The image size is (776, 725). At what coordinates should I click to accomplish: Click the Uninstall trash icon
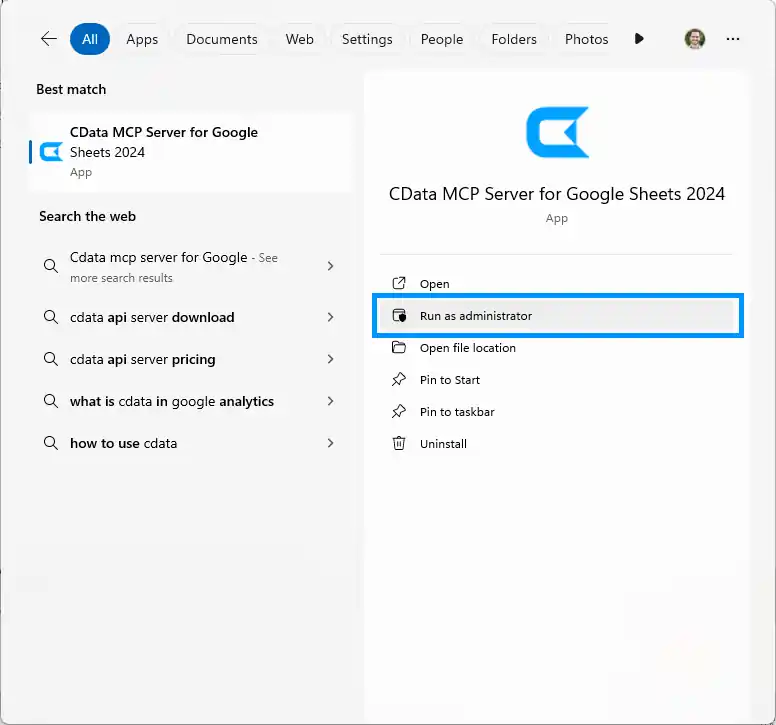(399, 443)
